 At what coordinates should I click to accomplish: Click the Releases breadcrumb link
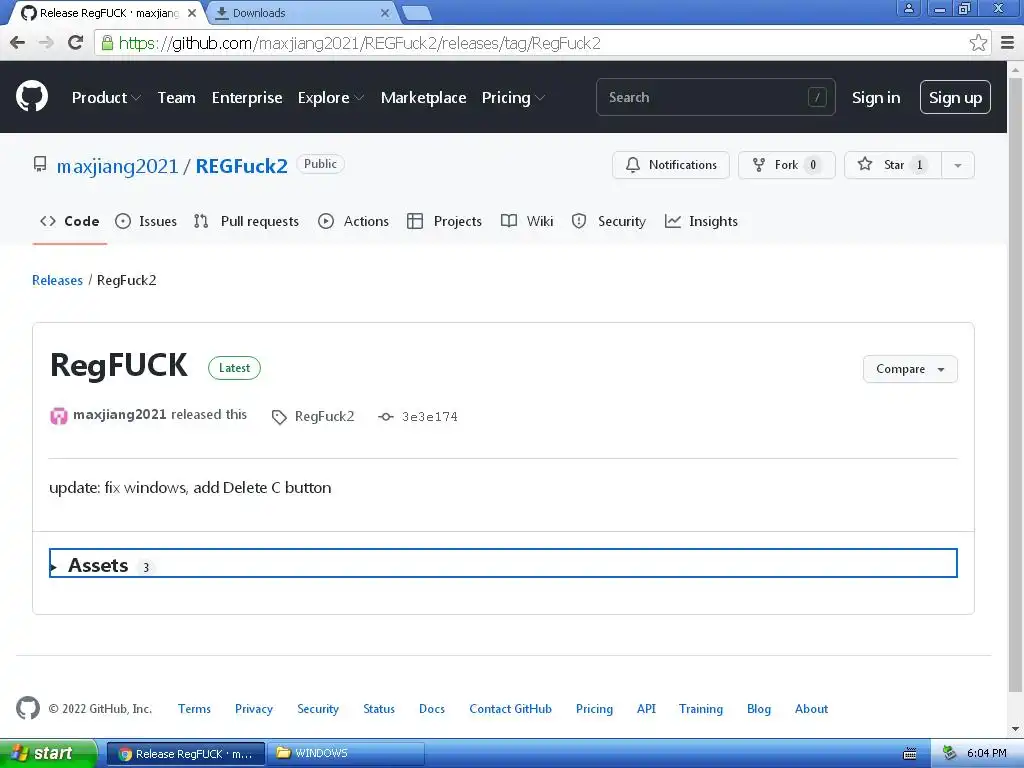click(57, 280)
